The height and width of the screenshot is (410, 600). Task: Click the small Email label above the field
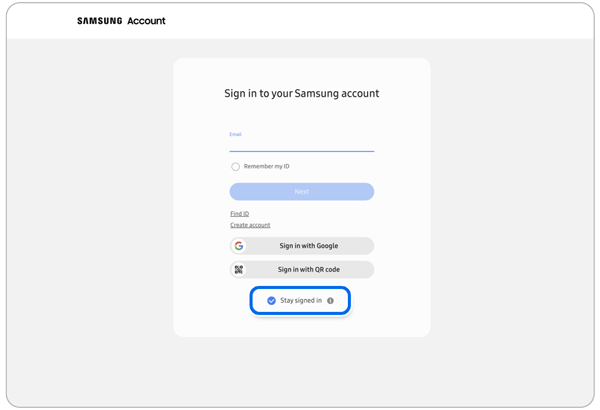point(236,134)
